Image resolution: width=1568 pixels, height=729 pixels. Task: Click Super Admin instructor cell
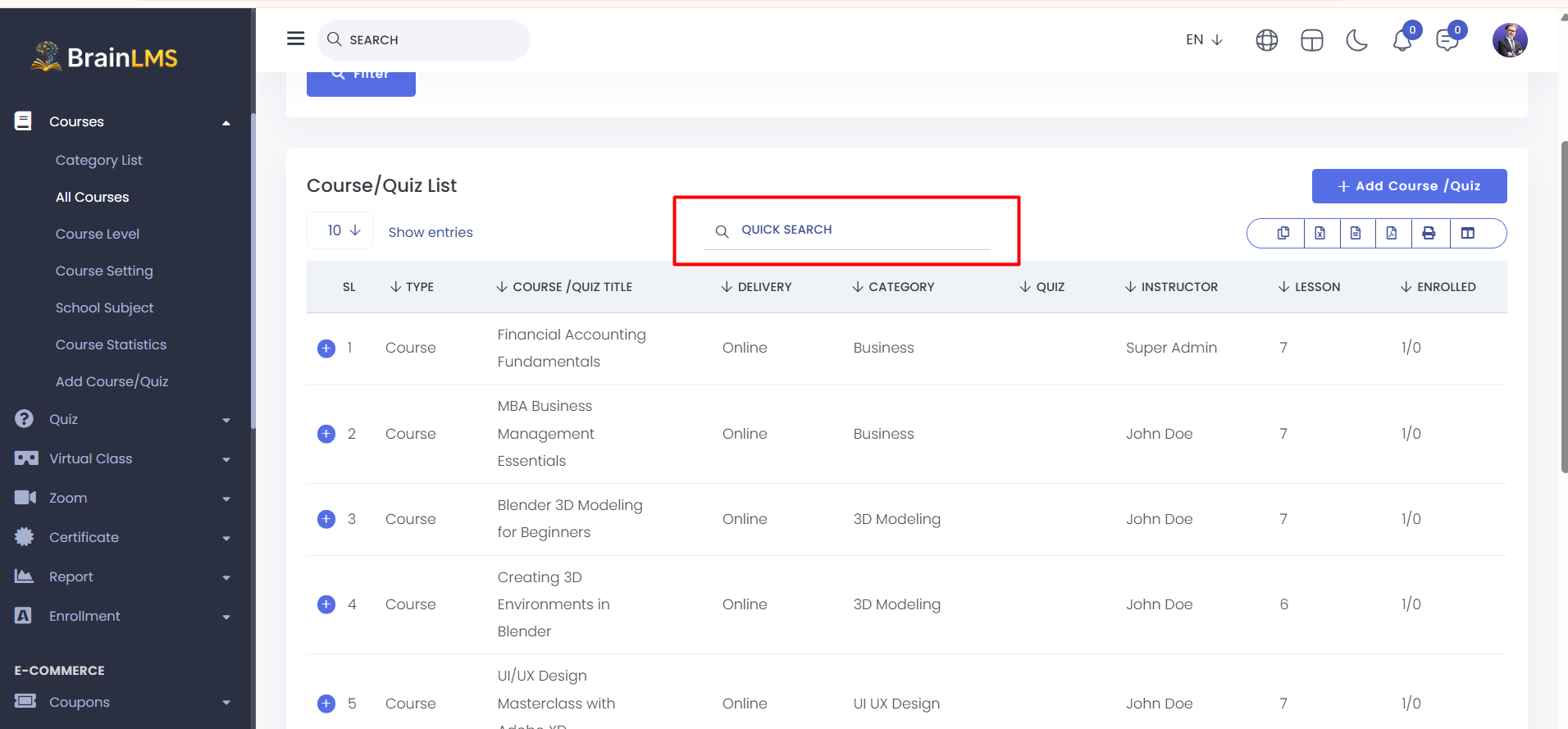pos(1171,348)
